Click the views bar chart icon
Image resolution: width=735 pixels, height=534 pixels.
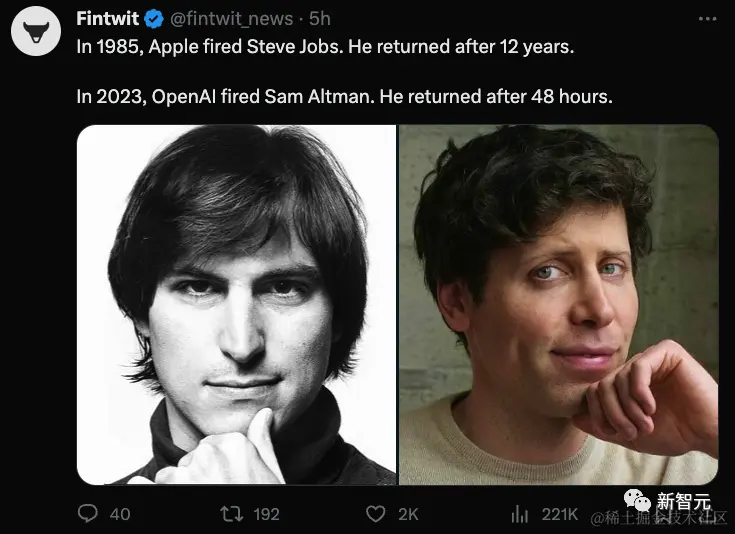click(x=520, y=513)
